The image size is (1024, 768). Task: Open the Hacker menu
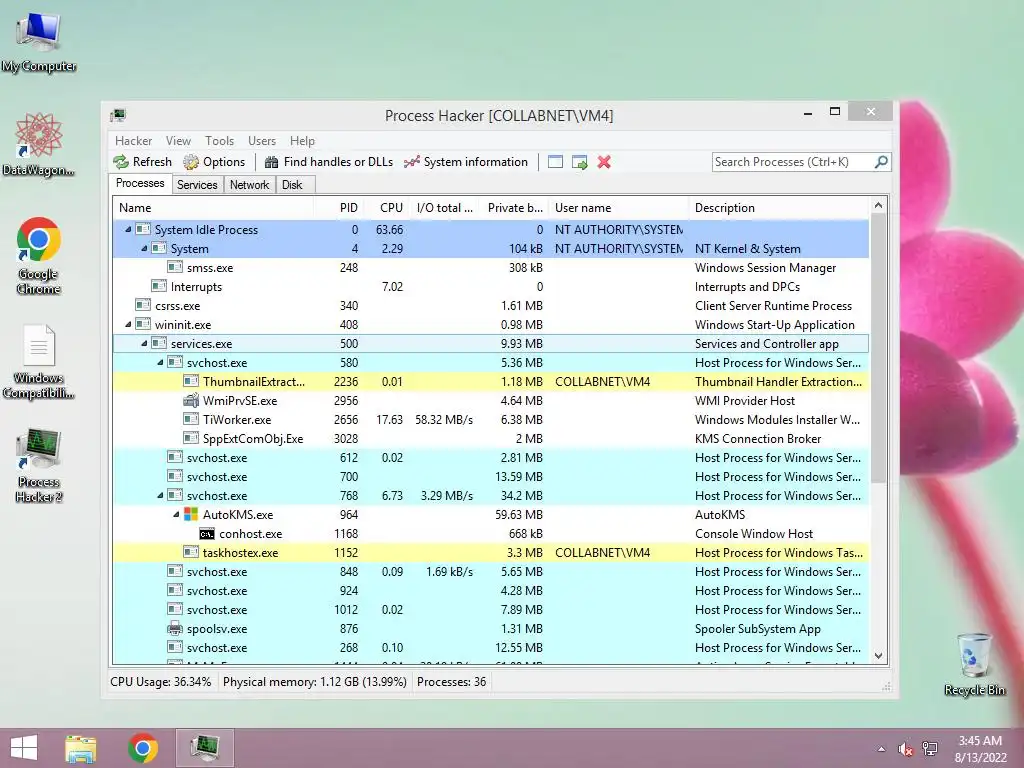(133, 140)
